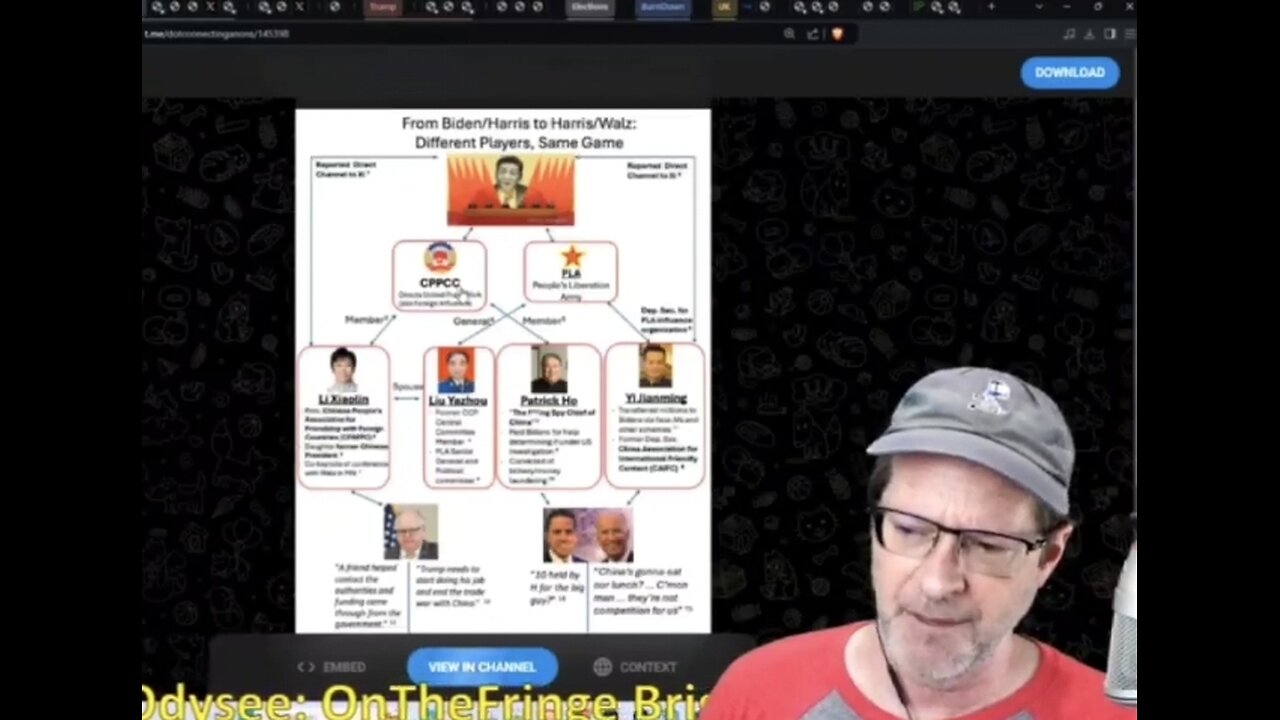Click the CONTEXT link below the post
1280x720 pixels.
[648, 667]
